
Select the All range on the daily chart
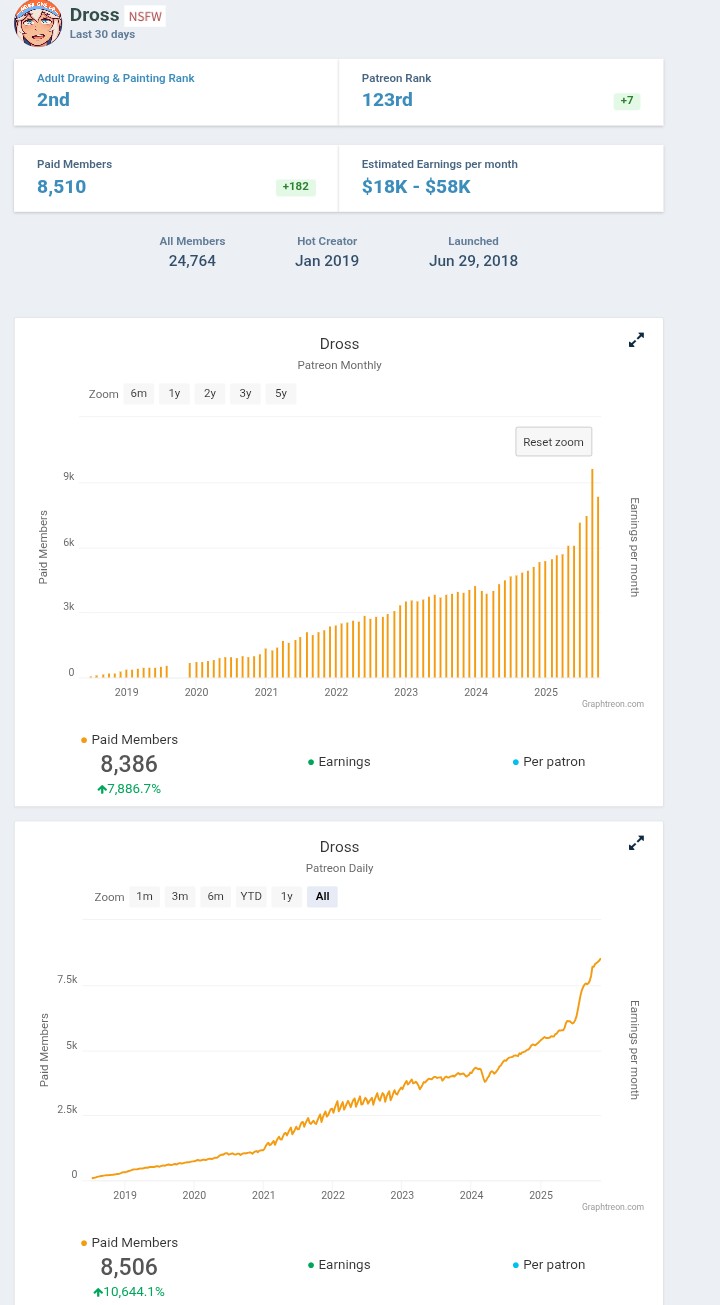pos(322,897)
